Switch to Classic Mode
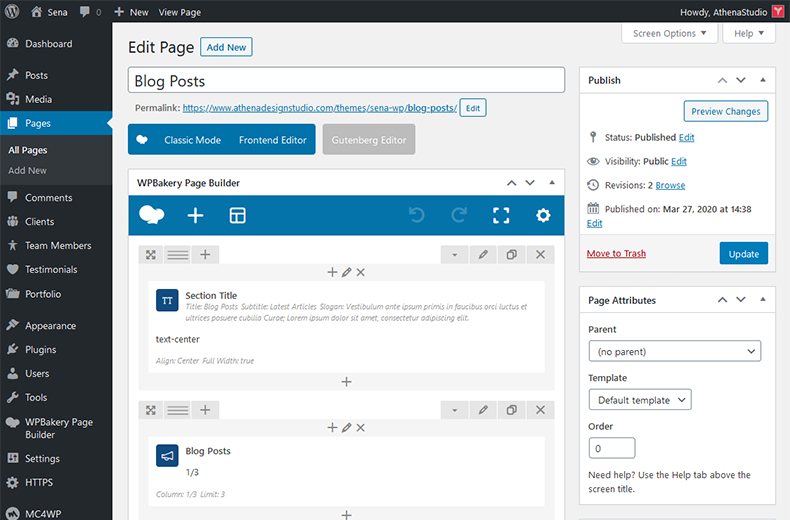This screenshot has width=790, height=520. click(192, 140)
